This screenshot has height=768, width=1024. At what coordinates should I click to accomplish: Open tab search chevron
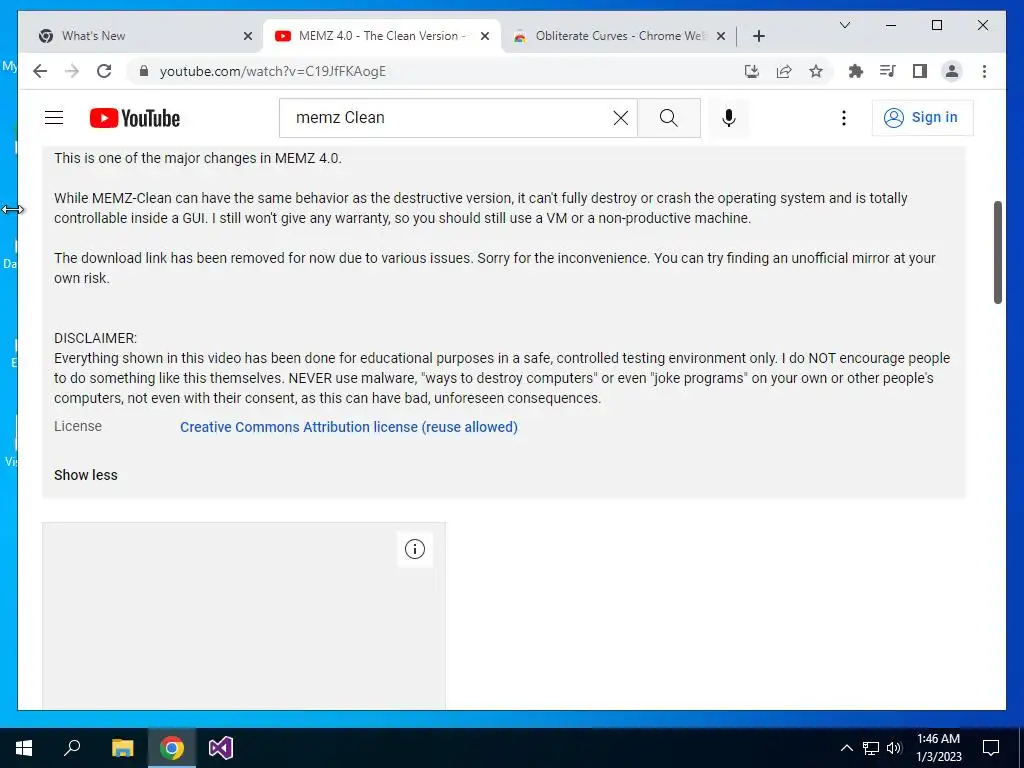point(844,25)
